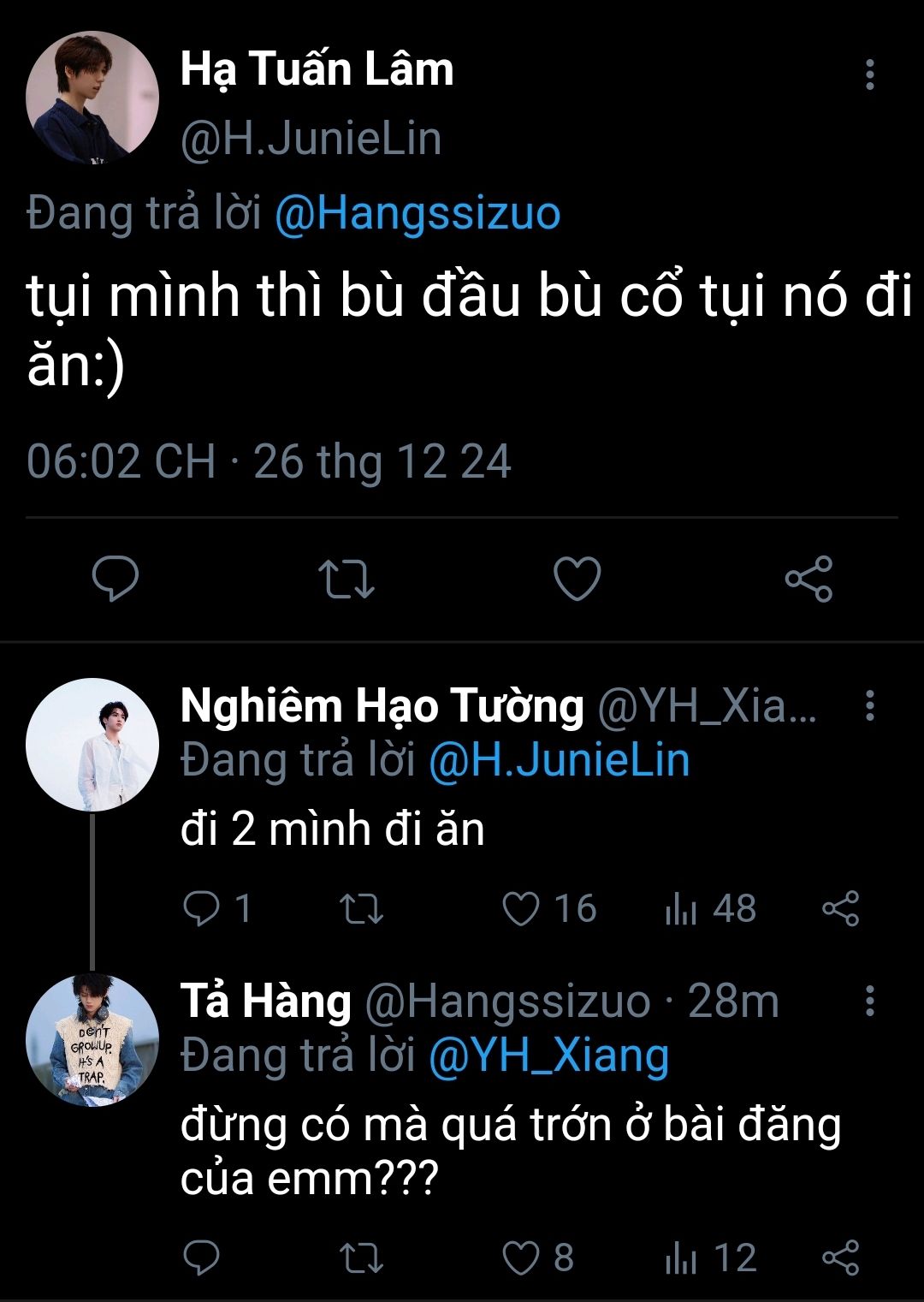
Task: Open the @Hangssizuo mention link in main tweet
Action: pos(418,214)
